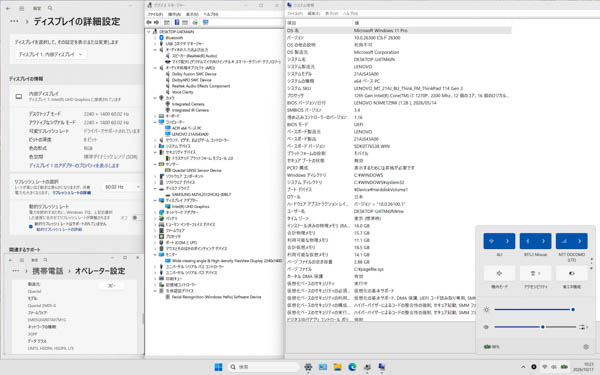This screenshot has height=375, width=600.
Task: Open 操作(A) menu in Device Manager
Action: pyautogui.click(x=174, y=14)
